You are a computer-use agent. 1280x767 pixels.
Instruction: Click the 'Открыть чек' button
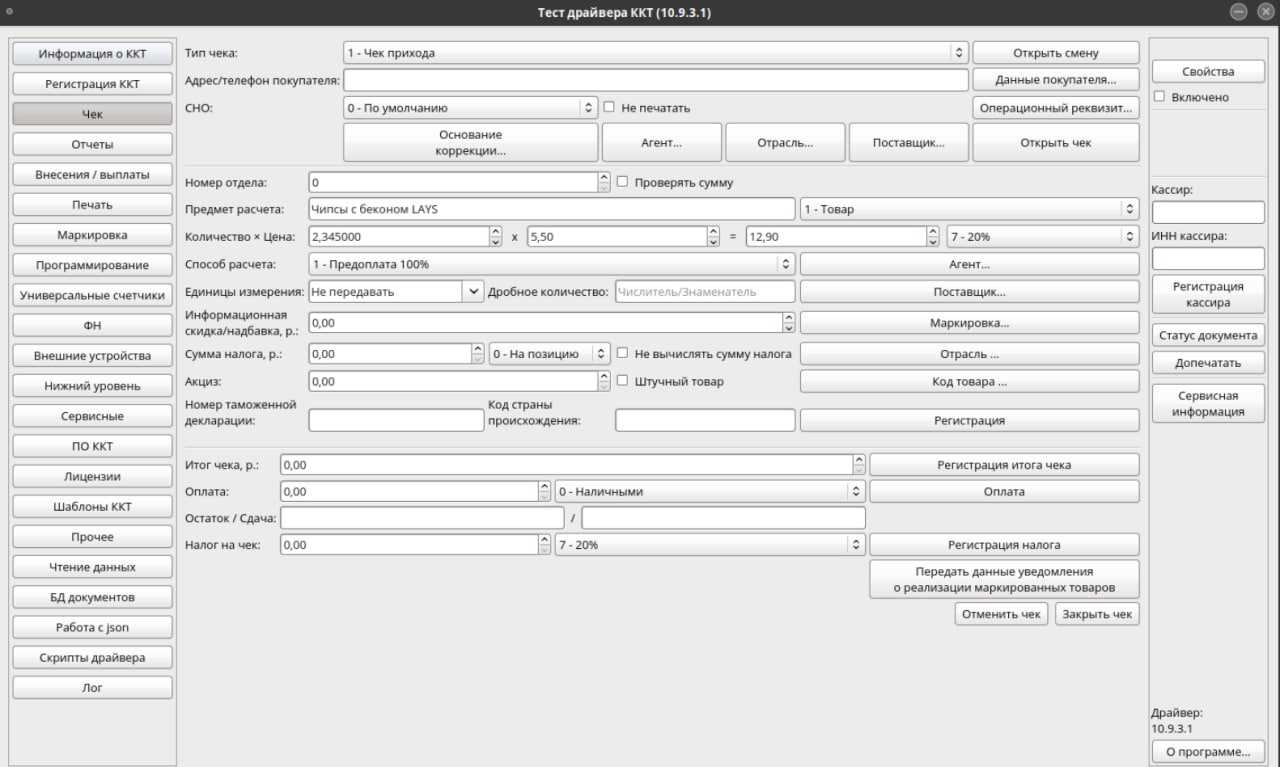pos(1056,142)
